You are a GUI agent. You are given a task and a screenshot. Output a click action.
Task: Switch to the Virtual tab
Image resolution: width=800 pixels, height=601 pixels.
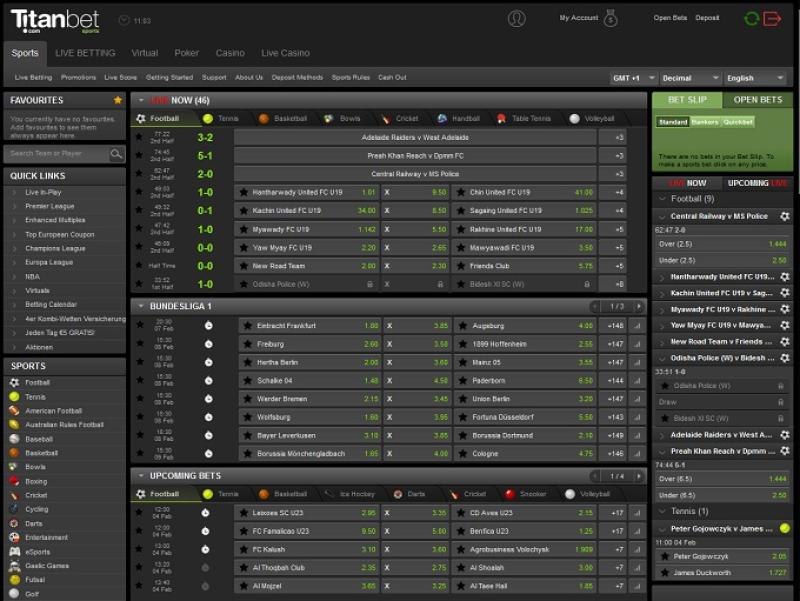pyautogui.click(x=144, y=53)
